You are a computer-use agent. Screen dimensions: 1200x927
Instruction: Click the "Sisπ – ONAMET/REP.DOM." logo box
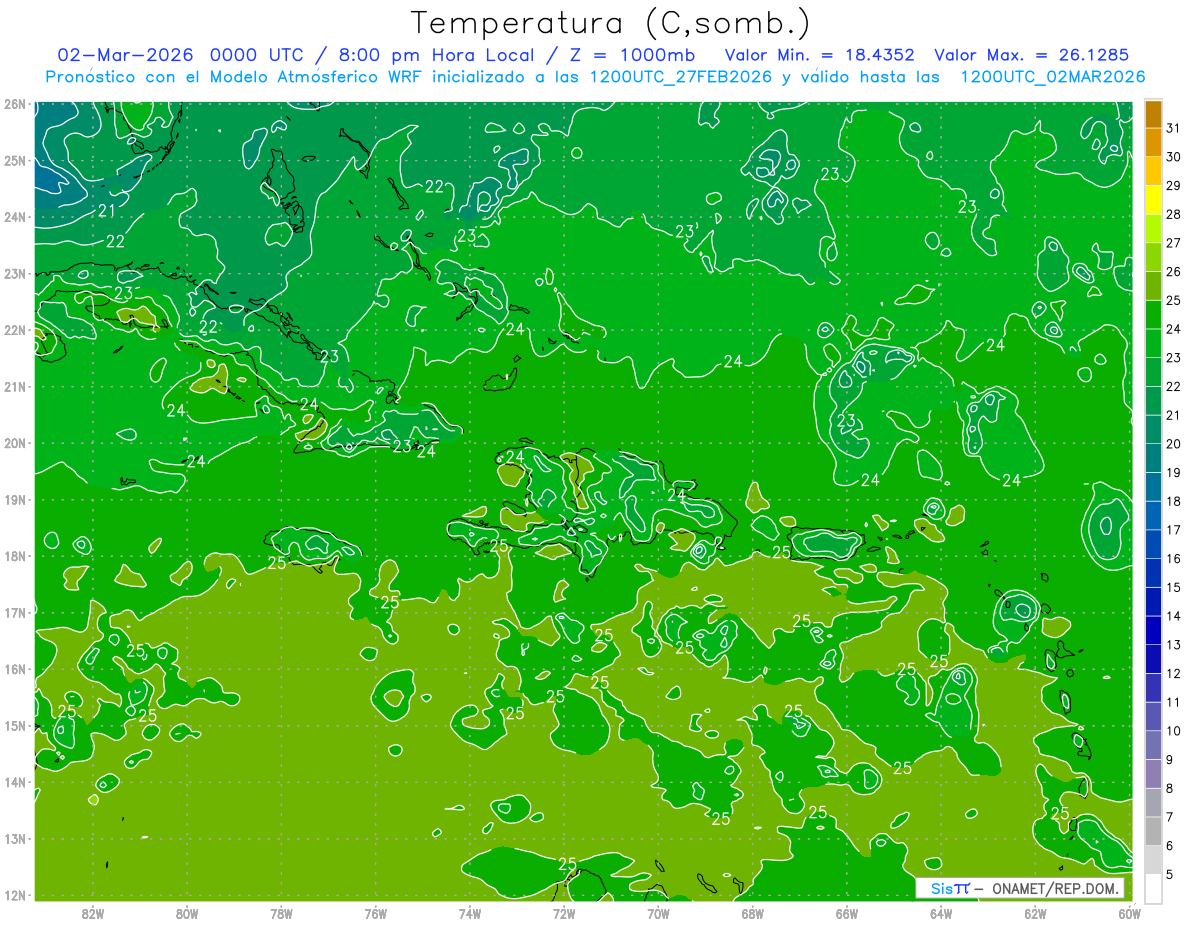(x=1020, y=888)
